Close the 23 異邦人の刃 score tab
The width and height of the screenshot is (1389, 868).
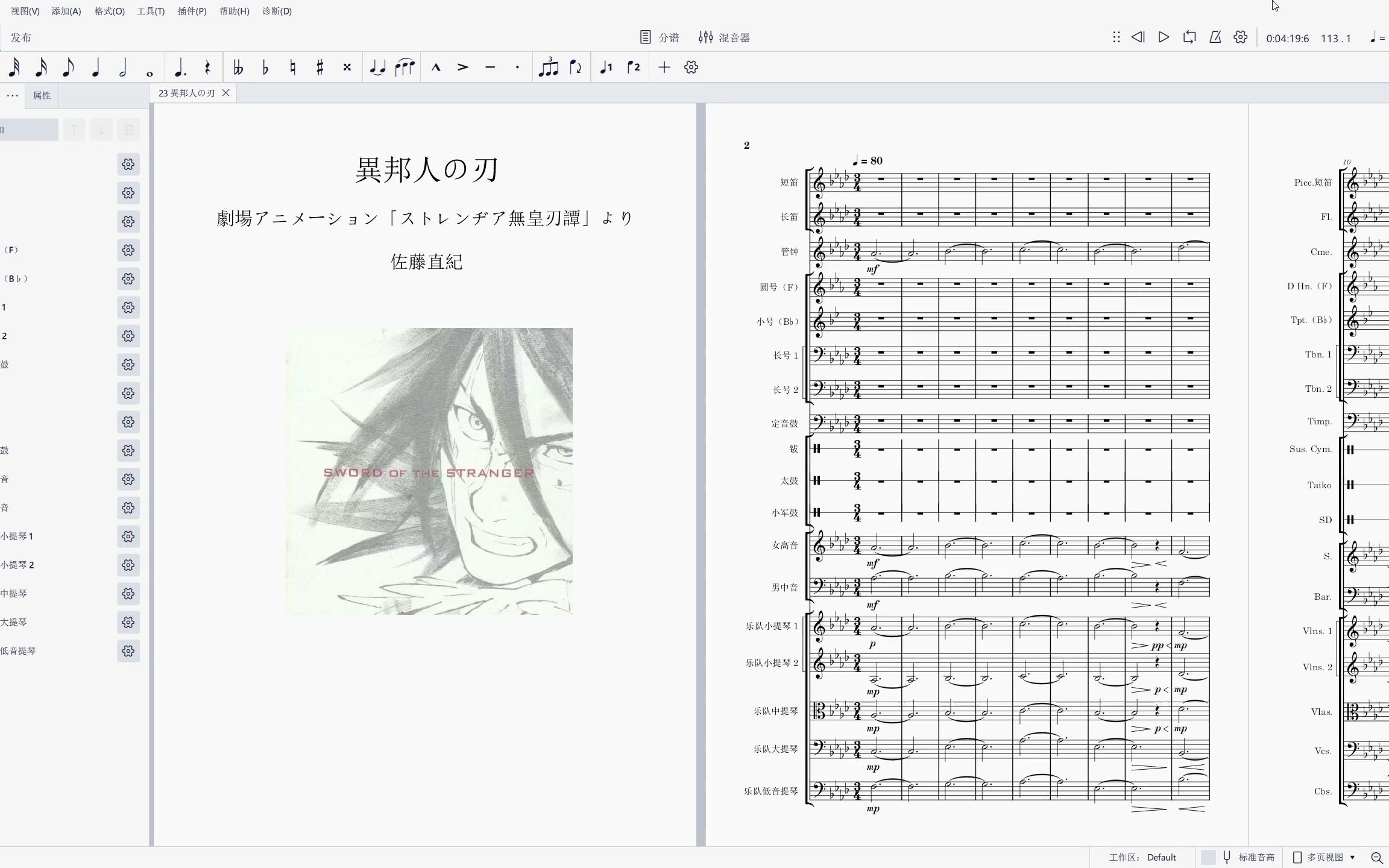(x=226, y=93)
